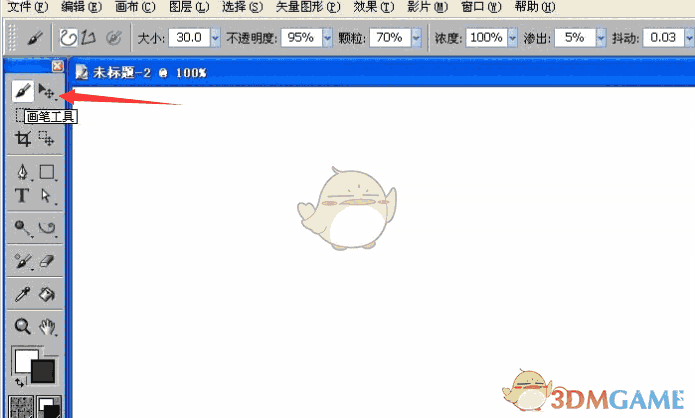Select the Brush tool in the toolbox
The image size is (695, 418).
tap(23, 92)
